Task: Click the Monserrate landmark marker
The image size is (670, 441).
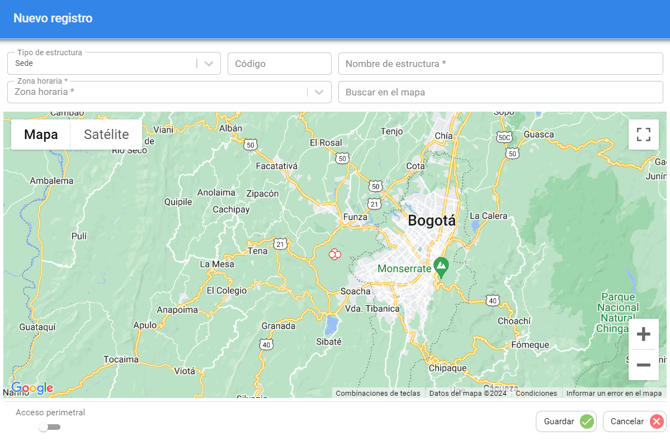Action: (x=440, y=267)
